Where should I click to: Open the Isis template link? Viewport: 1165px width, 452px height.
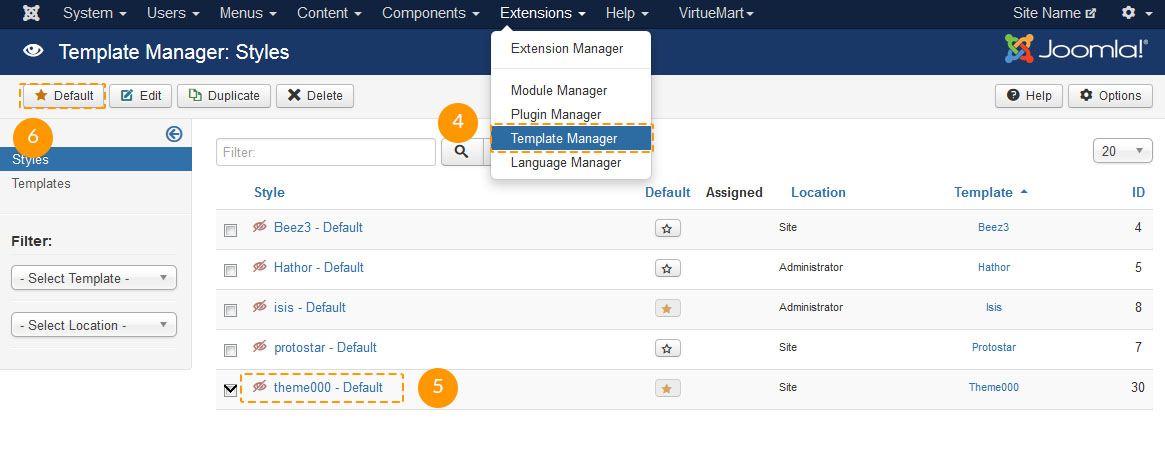click(993, 307)
